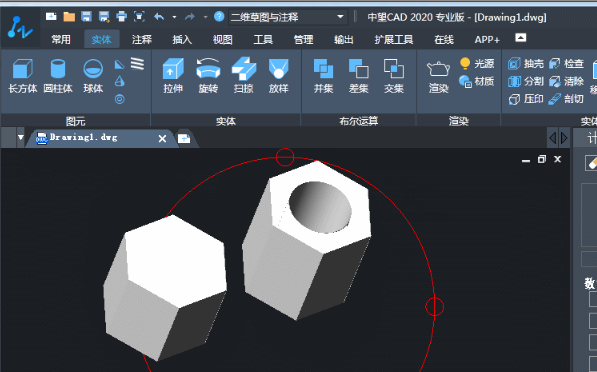Open help with the question mark icon

click(x=219, y=16)
